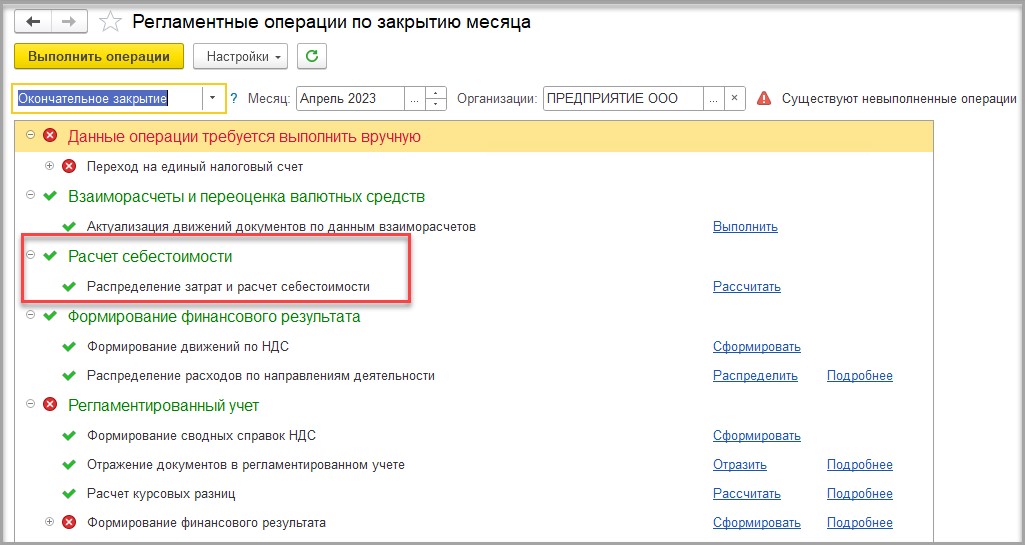Collapse the 'Расчет себестоимости' group
This screenshot has height=545, width=1025.
[x=30, y=255]
